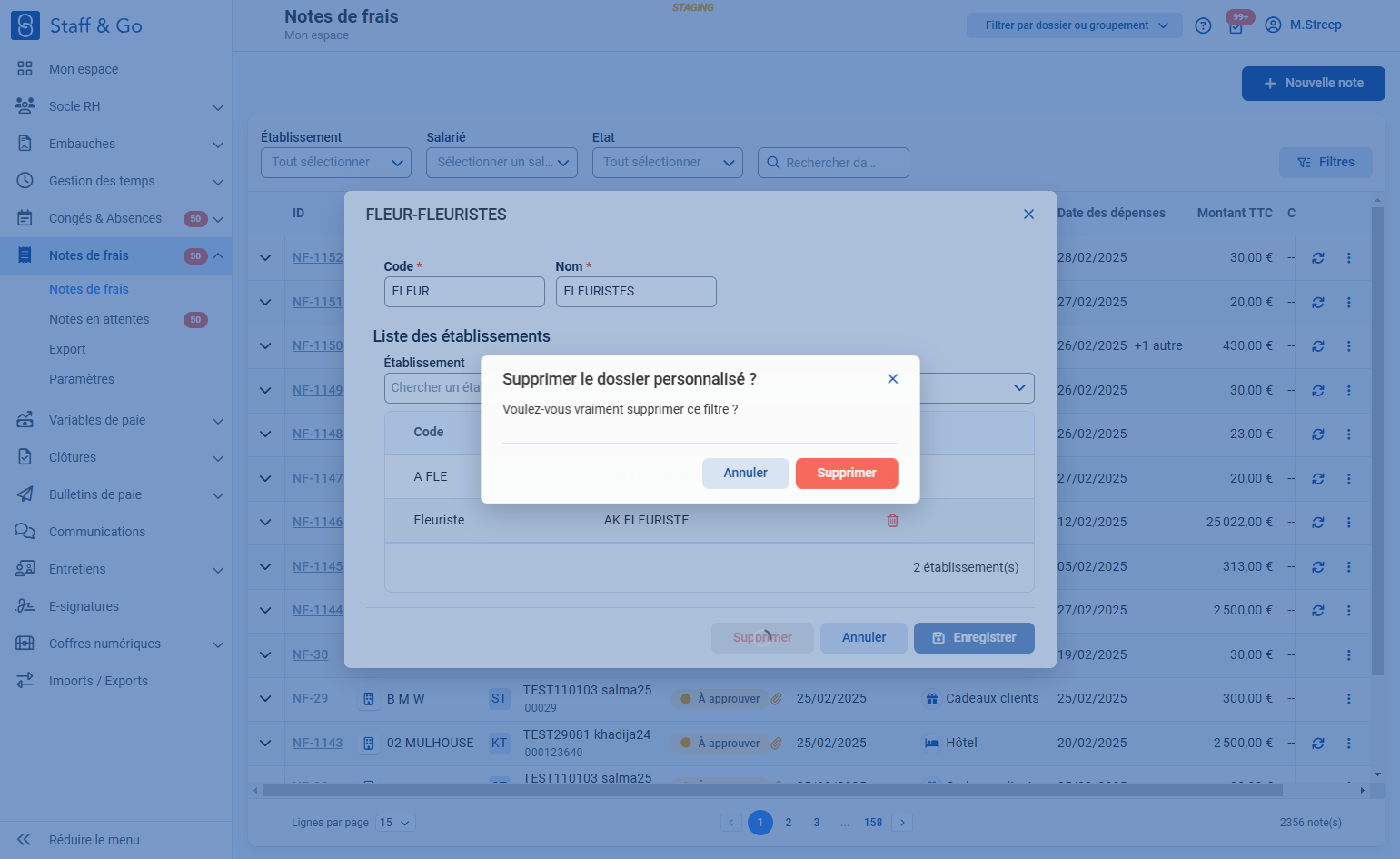Open the Export submenu item
1400x859 pixels.
pyautogui.click(x=67, y=349)
